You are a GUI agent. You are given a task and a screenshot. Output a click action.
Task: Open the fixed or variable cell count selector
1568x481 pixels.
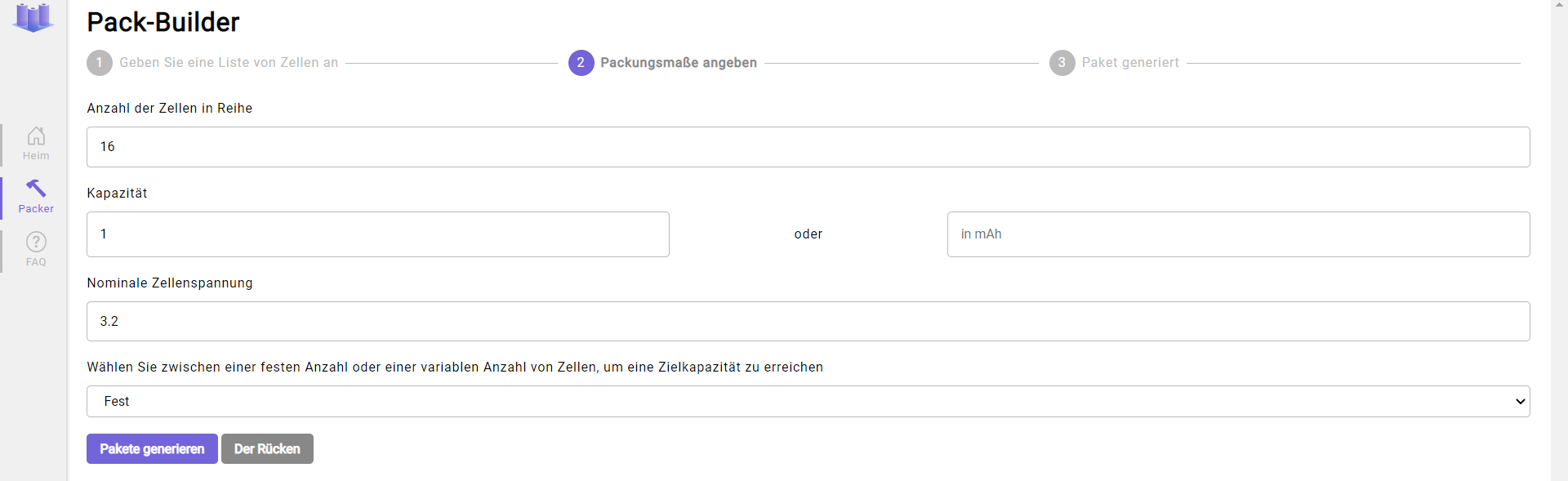(808, 402)
